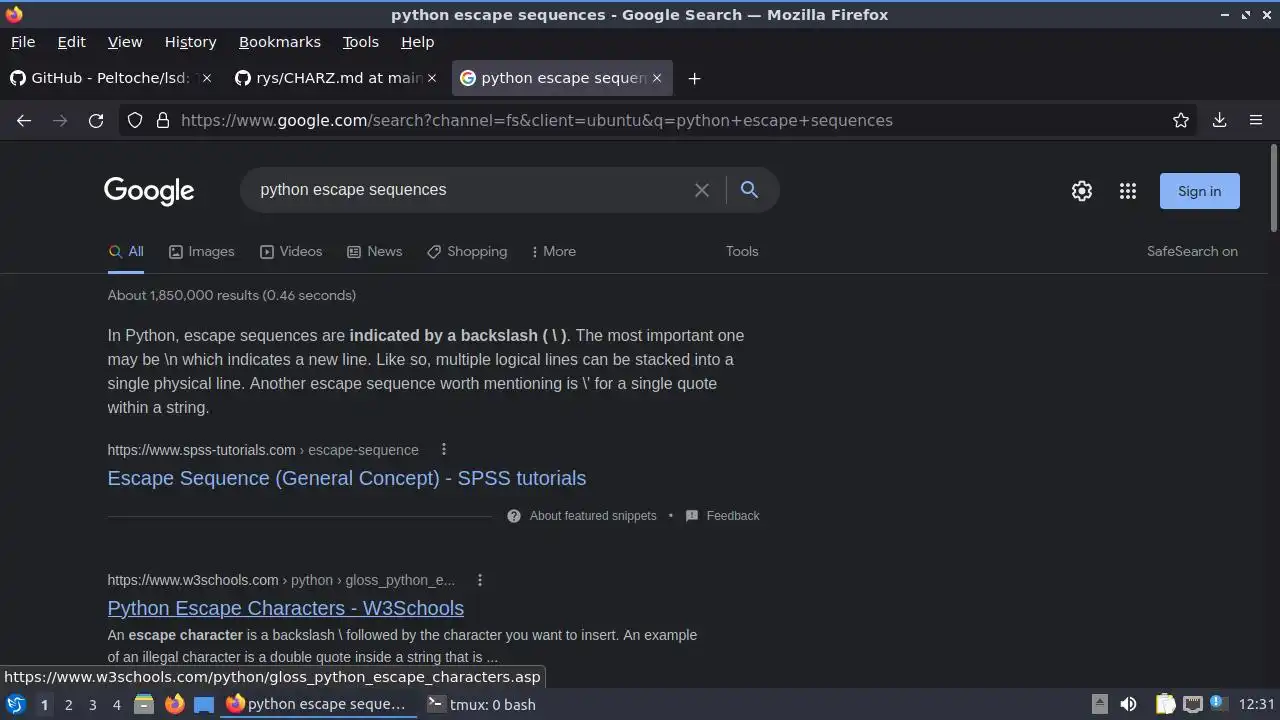The image size is (1280, 720).
Task: Open the clipboard manager tray icon
Action: click(1165, 704)
